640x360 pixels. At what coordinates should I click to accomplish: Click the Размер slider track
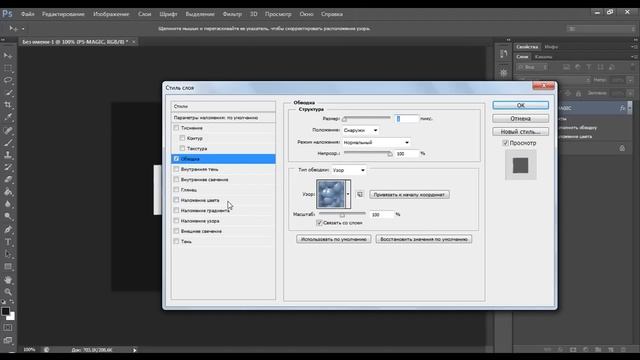pyautogui.click(x=367, y=118)
